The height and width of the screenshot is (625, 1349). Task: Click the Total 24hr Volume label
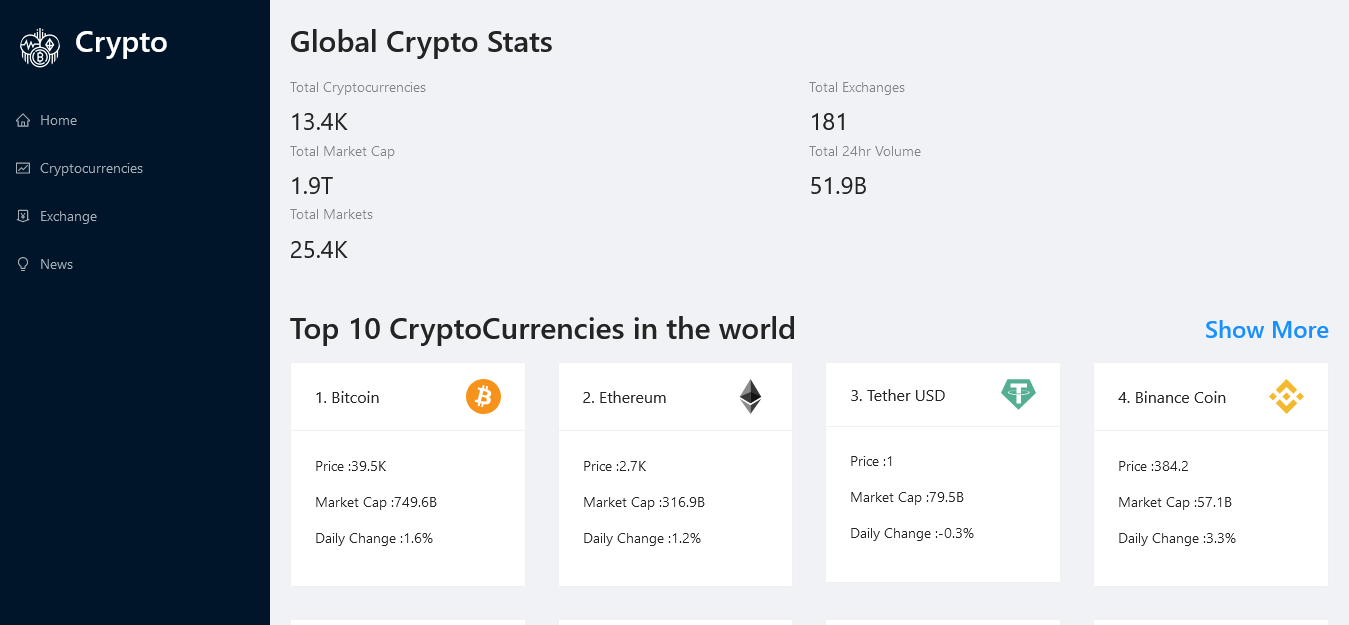coord(865,152)
